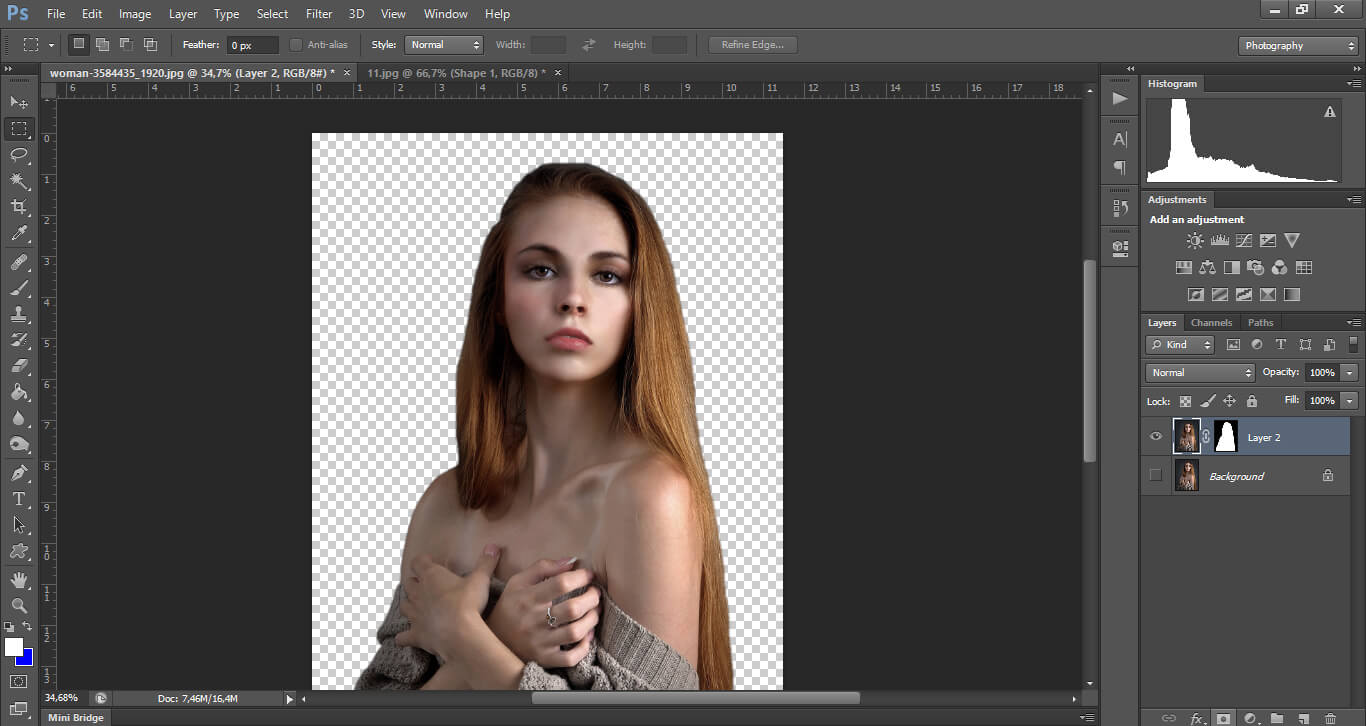Select the Brush tool

coord(19,288)
